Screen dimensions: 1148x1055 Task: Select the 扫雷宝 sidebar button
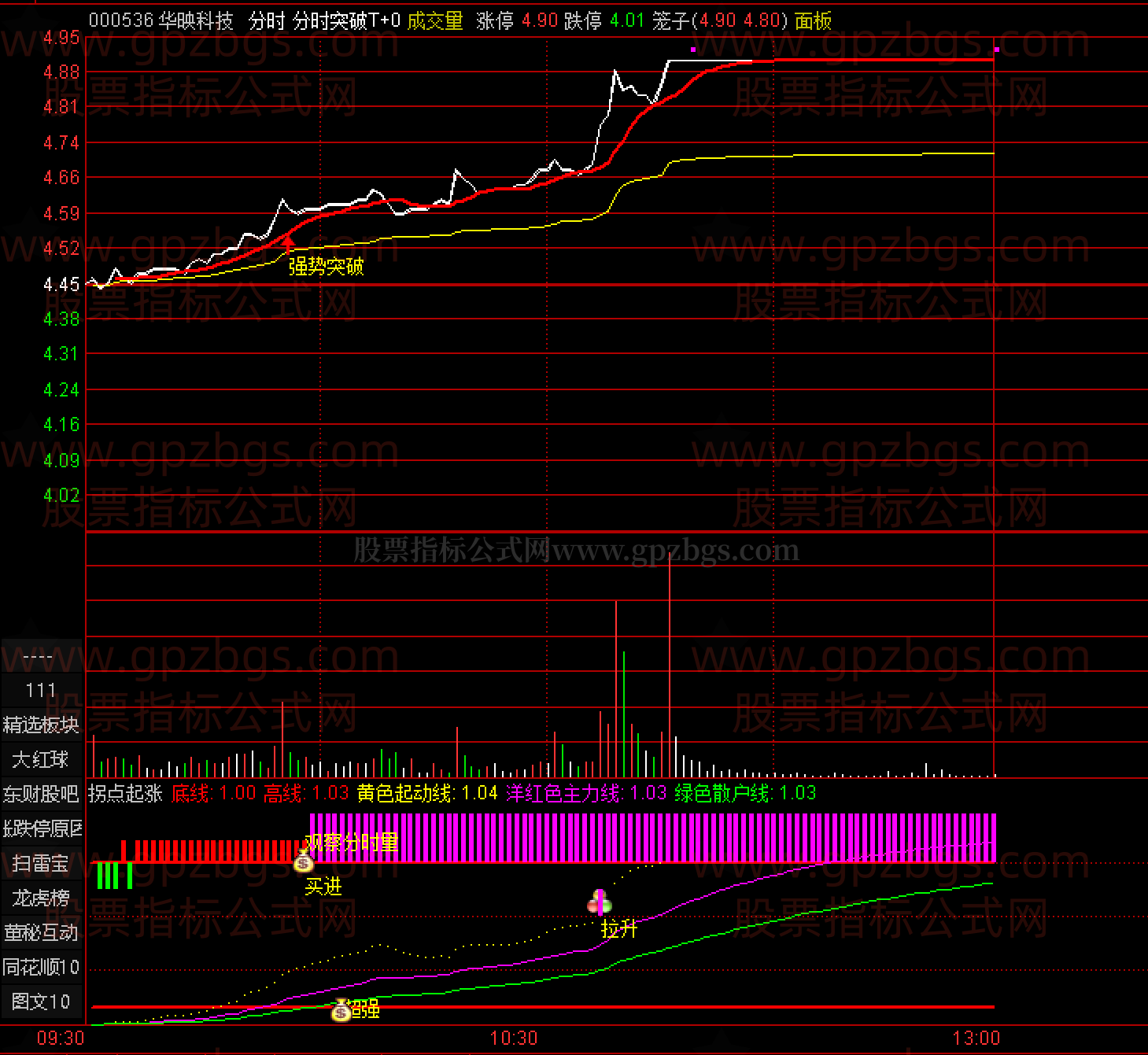click(x=41, y=863)
